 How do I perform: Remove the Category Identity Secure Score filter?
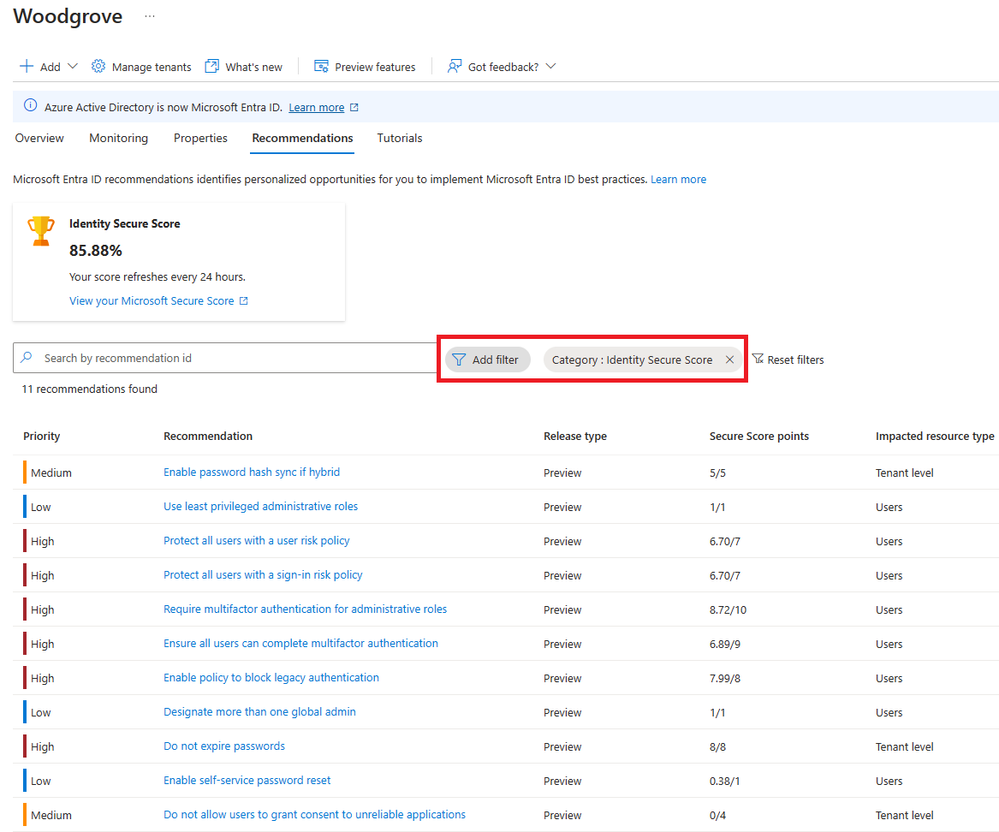[x=729, y=360]
